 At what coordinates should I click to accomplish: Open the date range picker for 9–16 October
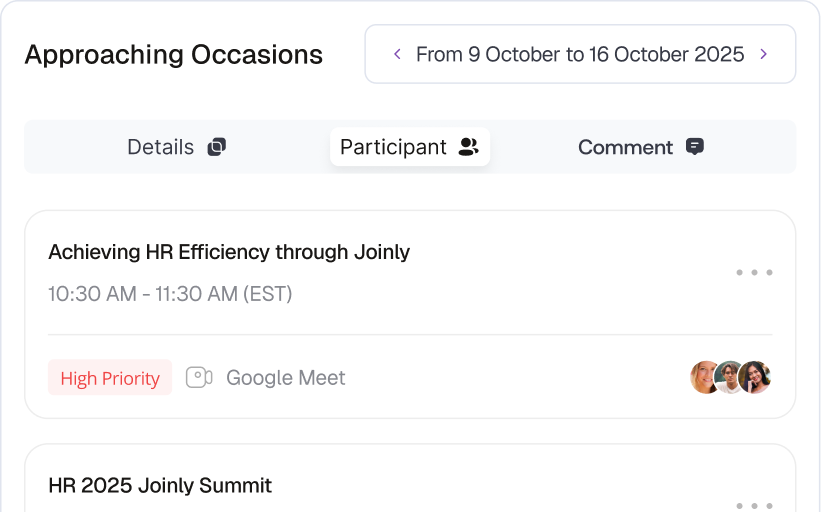tap(580, 54)
